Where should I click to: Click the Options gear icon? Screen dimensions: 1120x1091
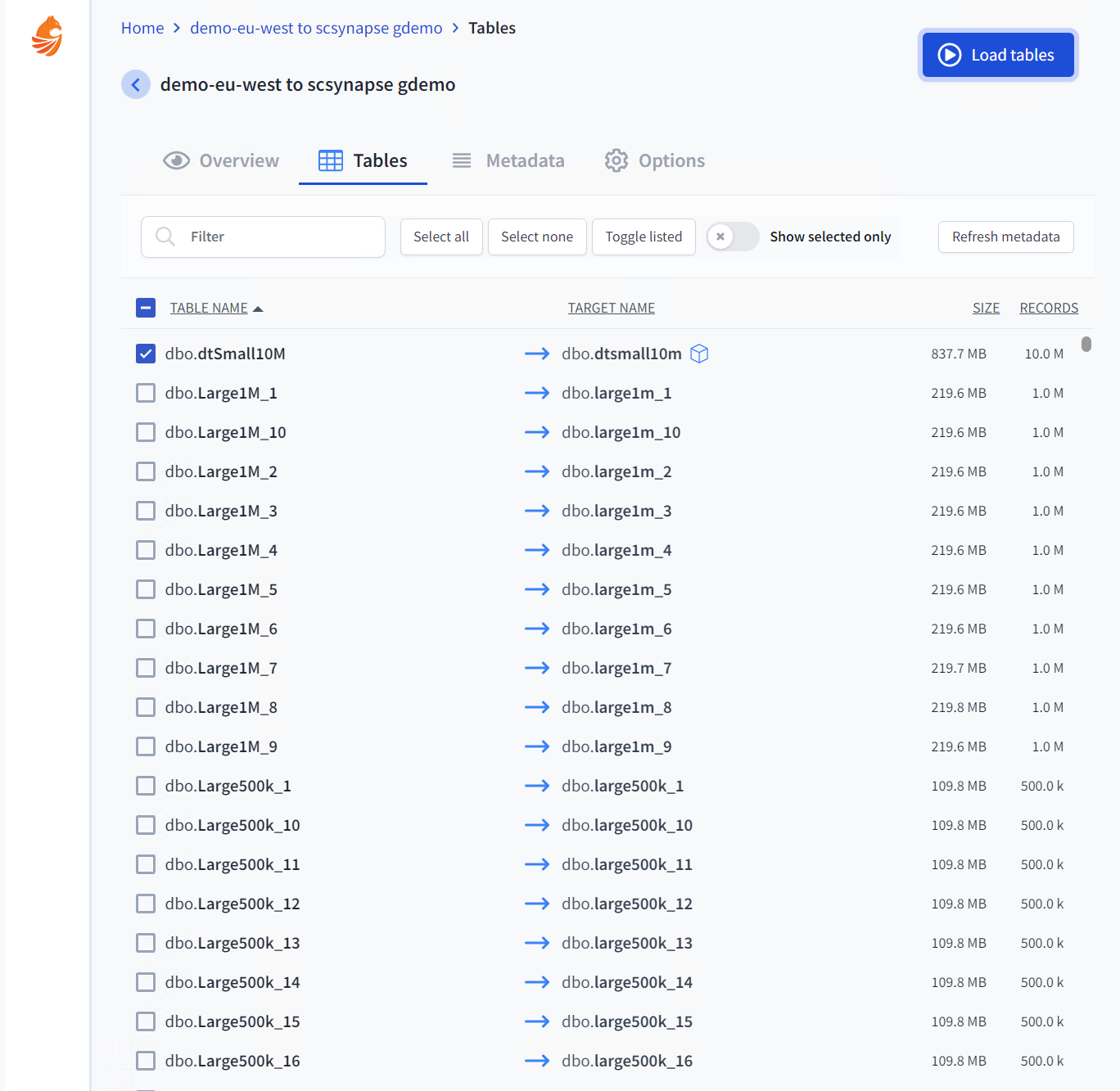[616, 160]
